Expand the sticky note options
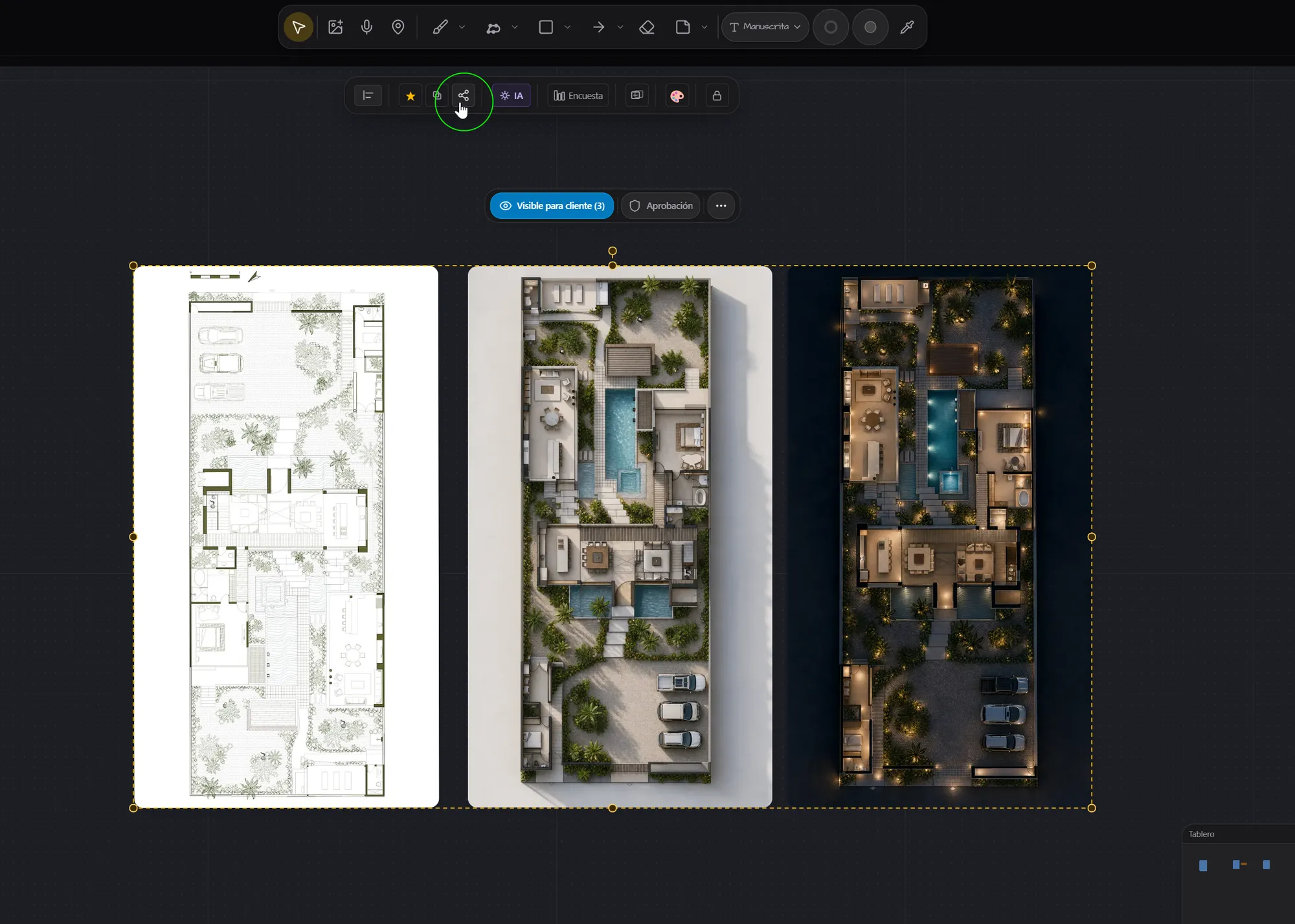The width and height of the screenshot is (1295, 924). pos(704,27)
